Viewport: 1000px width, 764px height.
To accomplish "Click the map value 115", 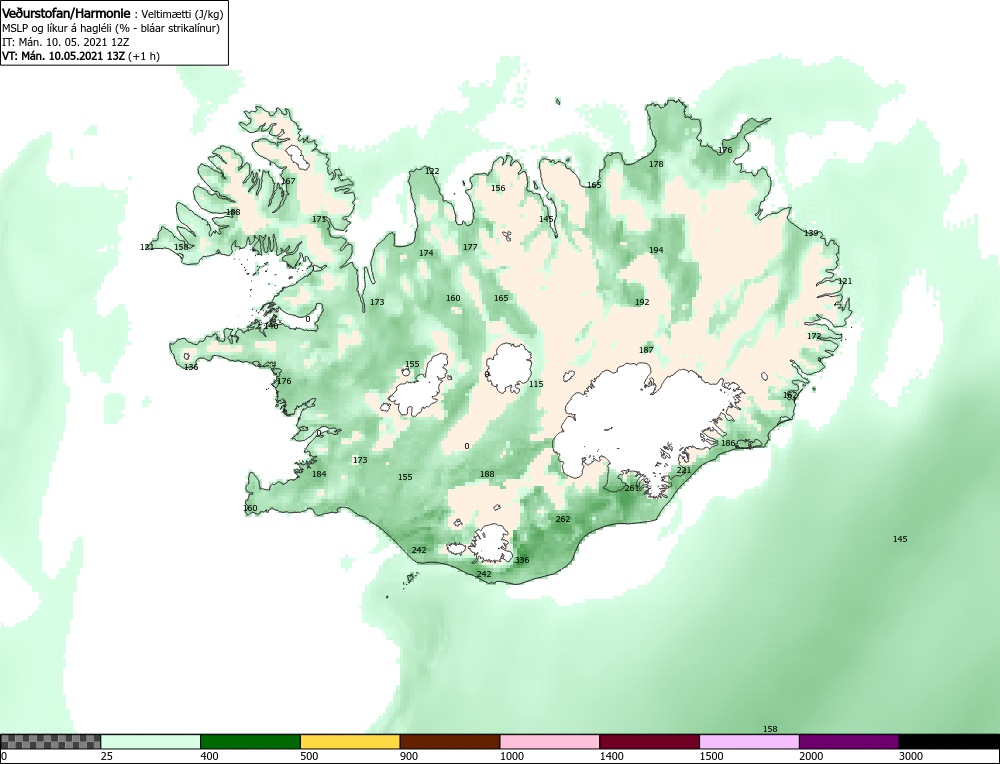I will click(x=536, y=384).
